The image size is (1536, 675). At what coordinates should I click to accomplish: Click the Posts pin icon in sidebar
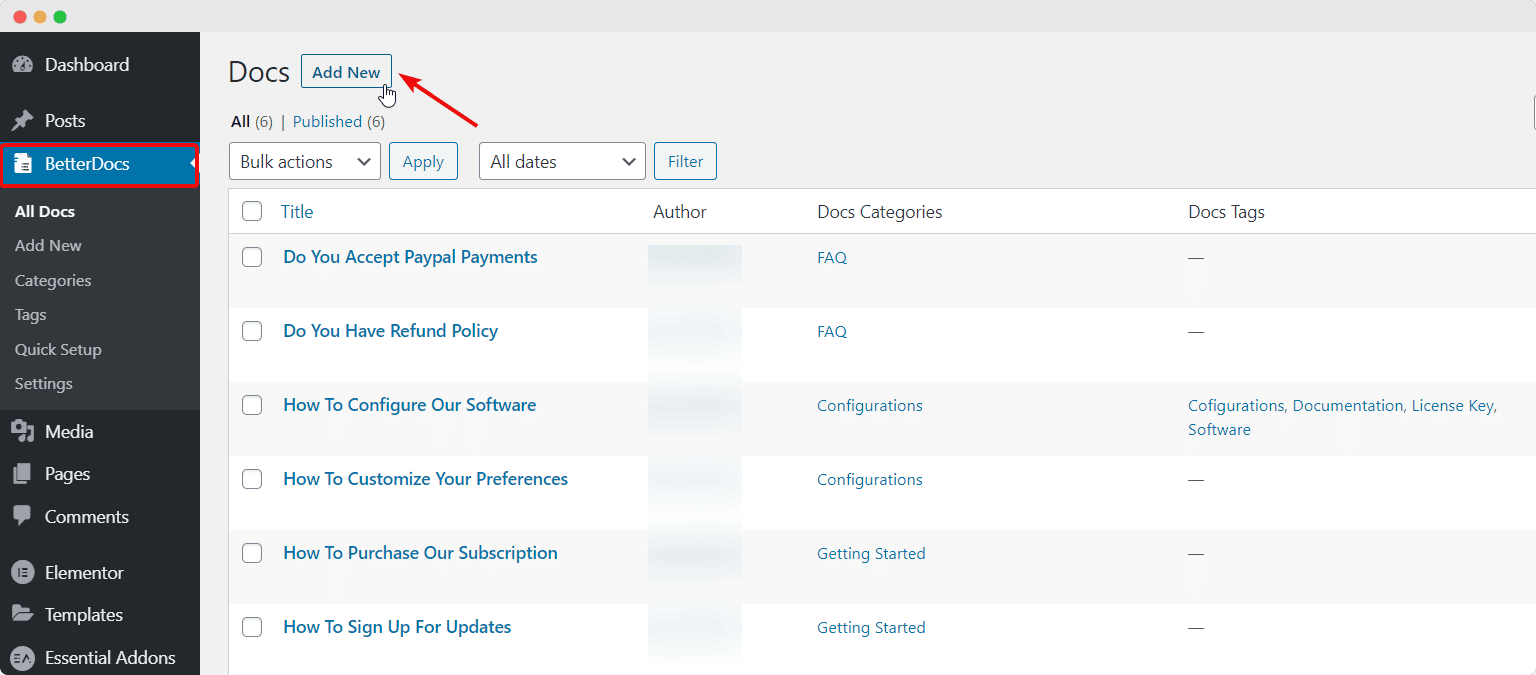tap(23, 119)
